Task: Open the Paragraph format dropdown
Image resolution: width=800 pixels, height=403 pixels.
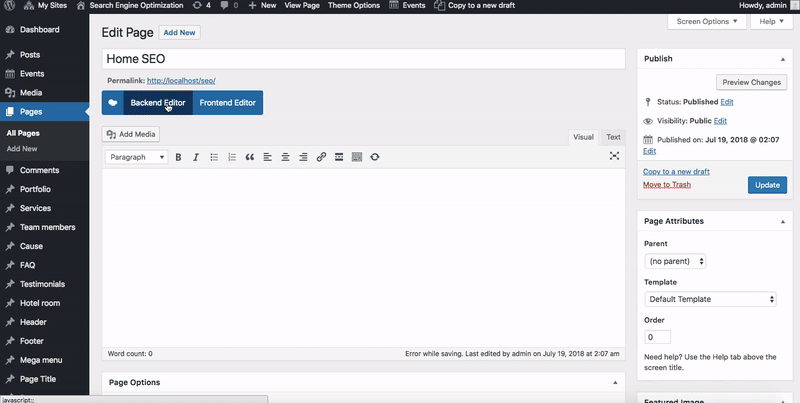Action: (136, 157)
